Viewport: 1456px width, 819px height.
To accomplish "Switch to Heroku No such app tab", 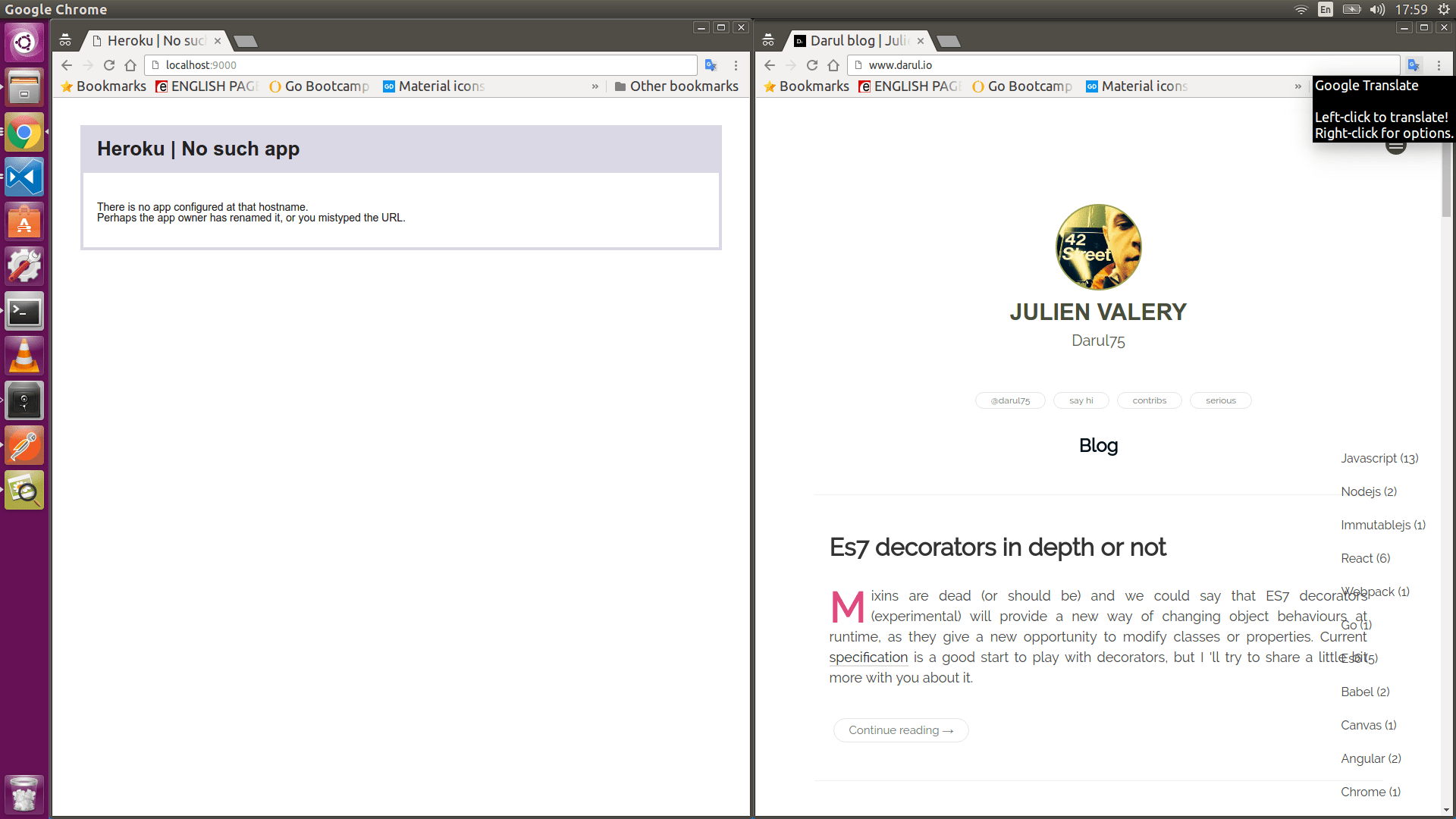I will (155, 41).
